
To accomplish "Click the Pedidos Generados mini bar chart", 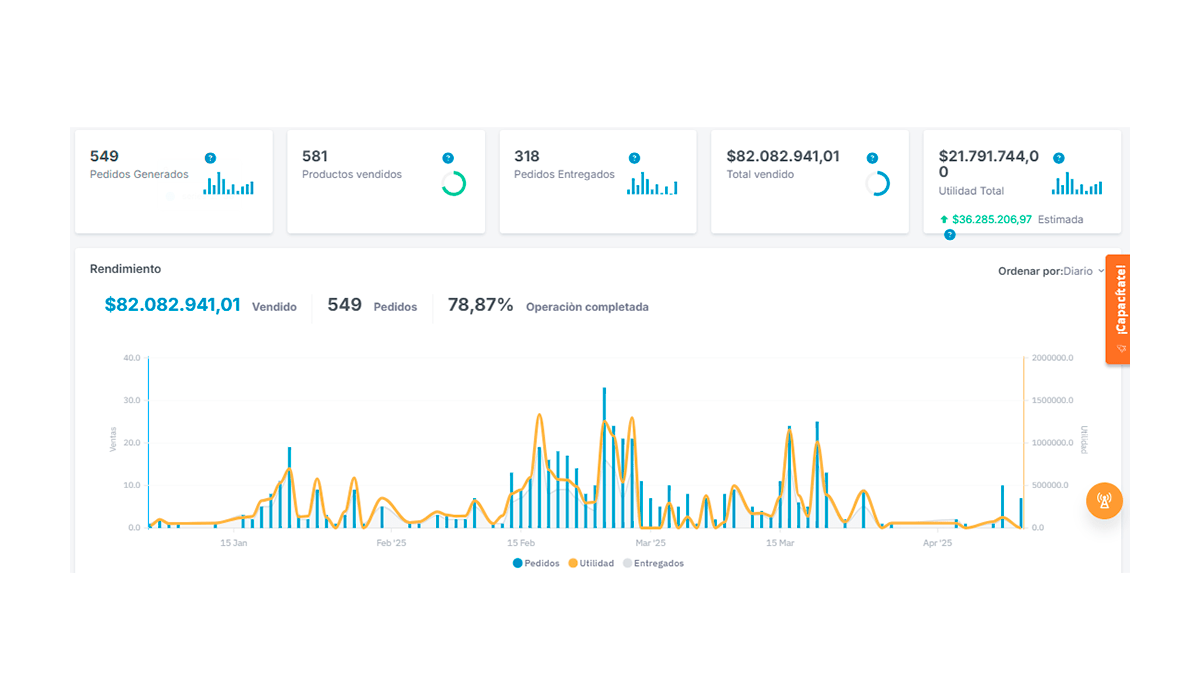I will (x=229, y=183).
